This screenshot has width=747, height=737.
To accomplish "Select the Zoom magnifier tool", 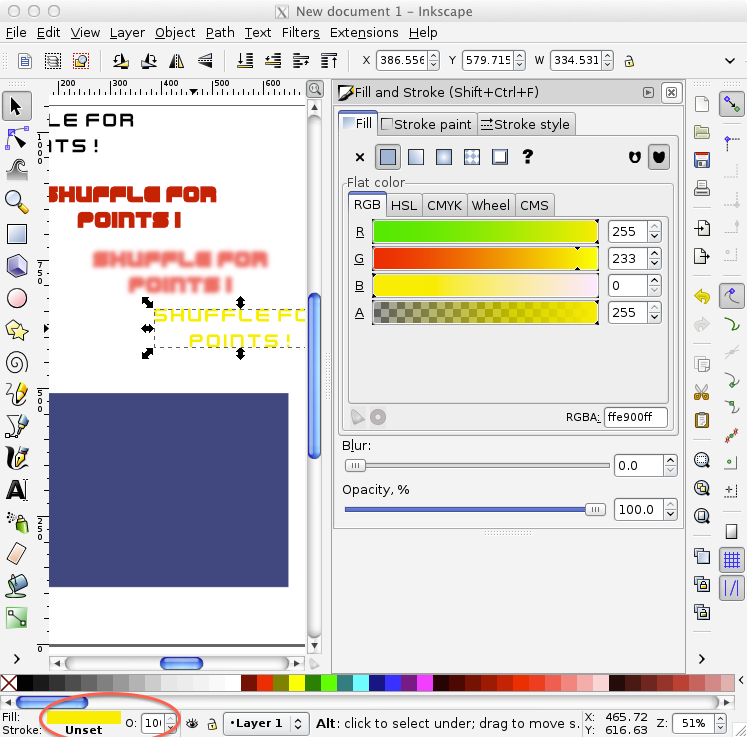I will pos(17,201).
